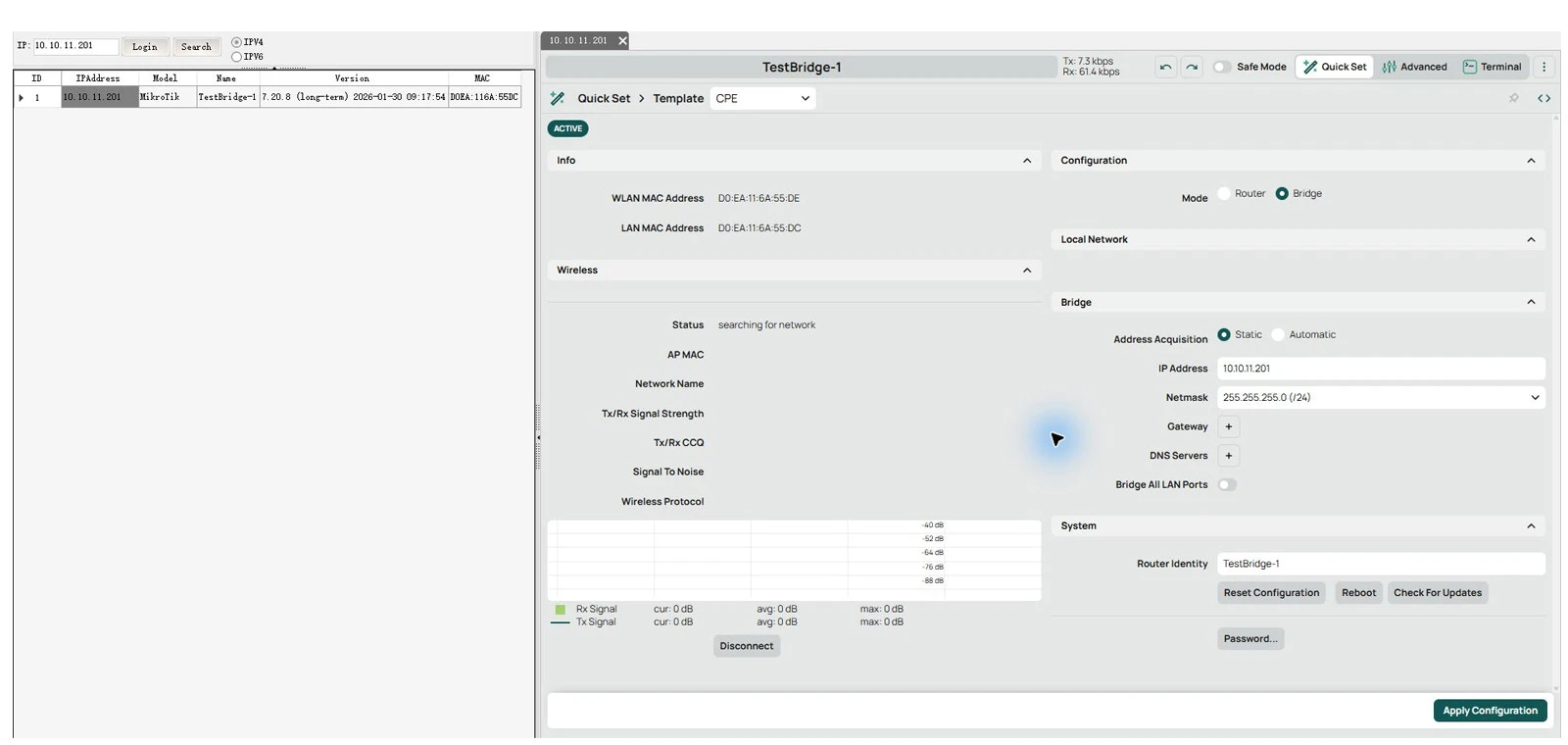Collapse the Configuration section

[x=1531, y=161]
